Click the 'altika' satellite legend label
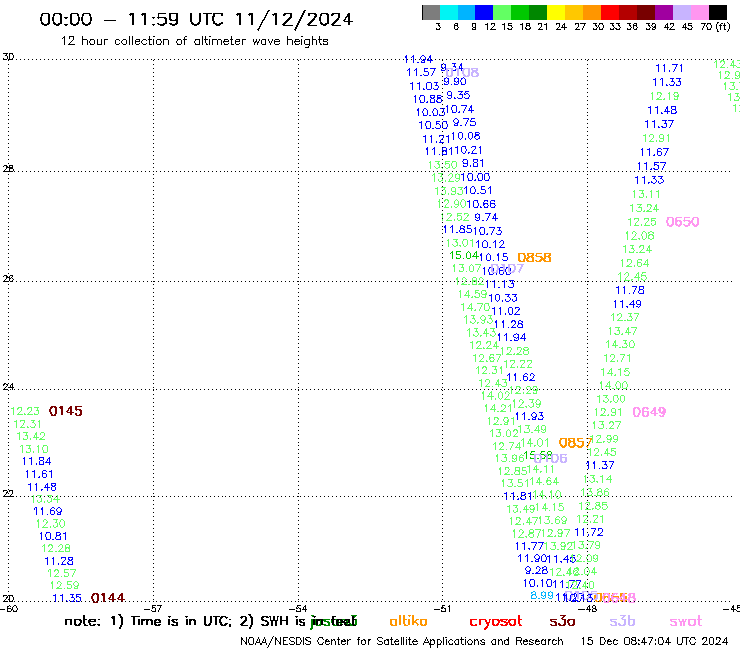 tap(408, 621)
